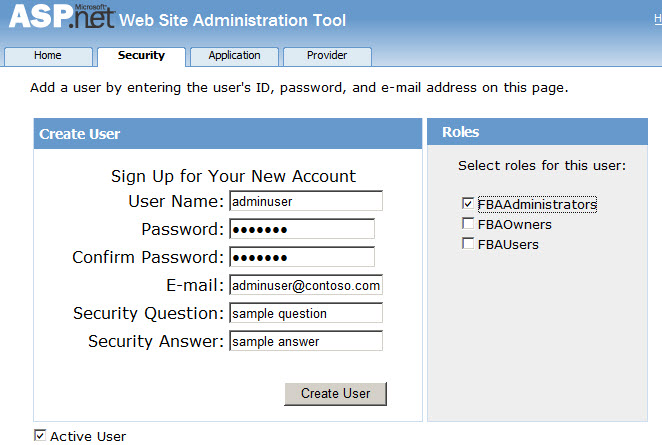Image resolution: width=662 pixels, height=445 pixels.
Task: Uncheck the FBAAdministrators role checkbox
Action: point(467,204)
